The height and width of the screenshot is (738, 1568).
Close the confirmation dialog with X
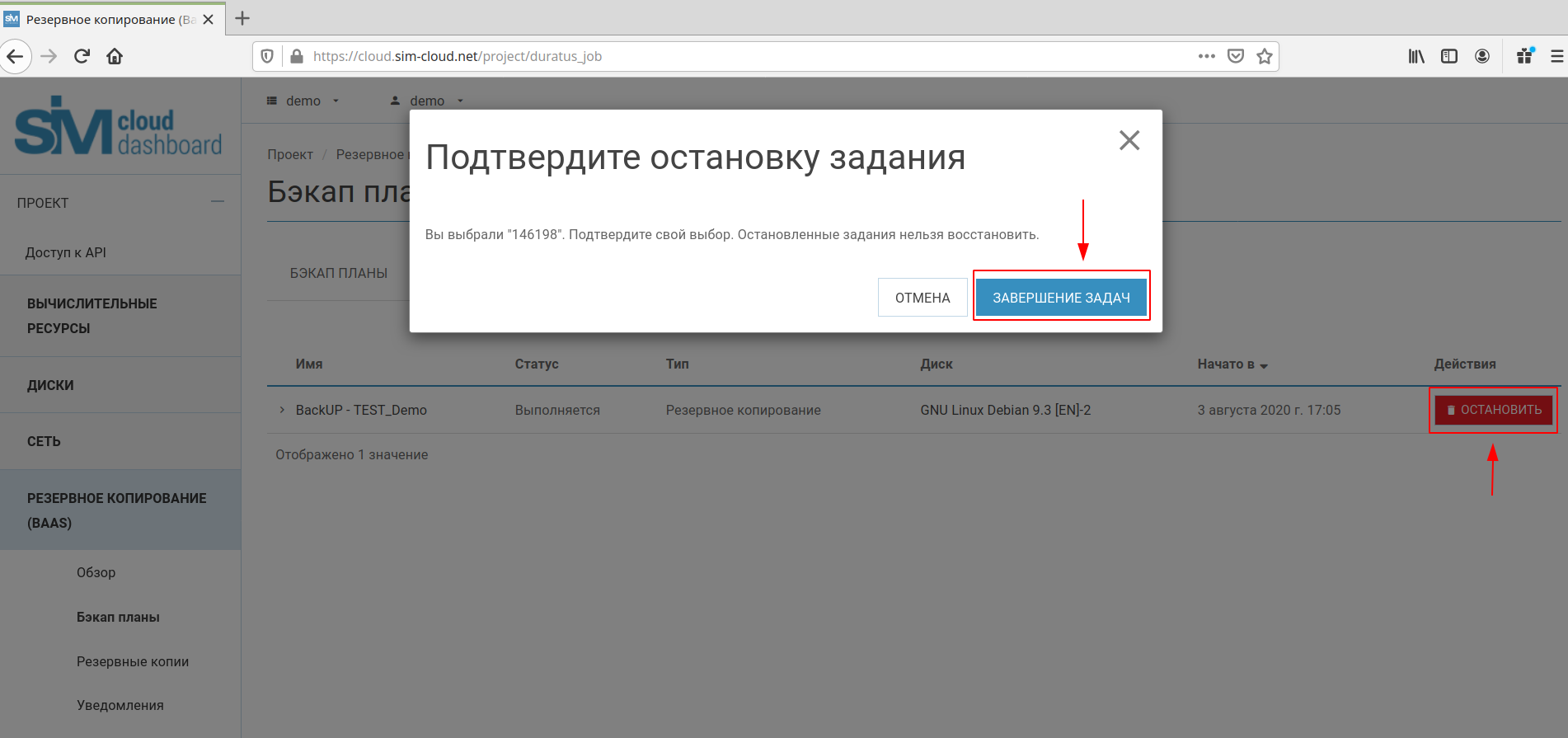point(1129,140)
